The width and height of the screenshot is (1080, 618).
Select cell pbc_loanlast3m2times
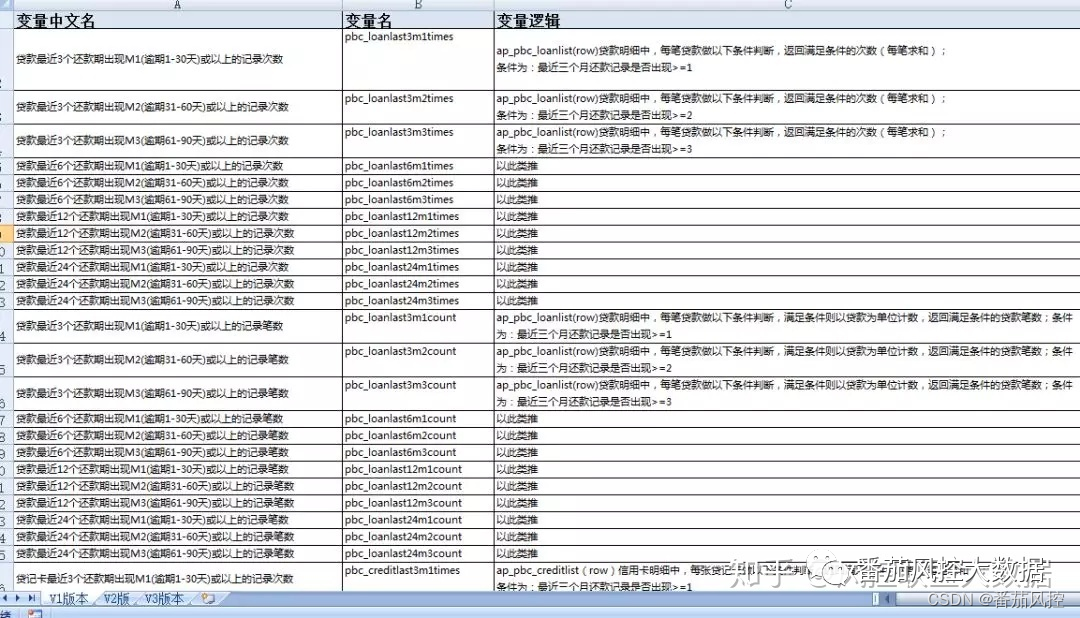(418, 107)
